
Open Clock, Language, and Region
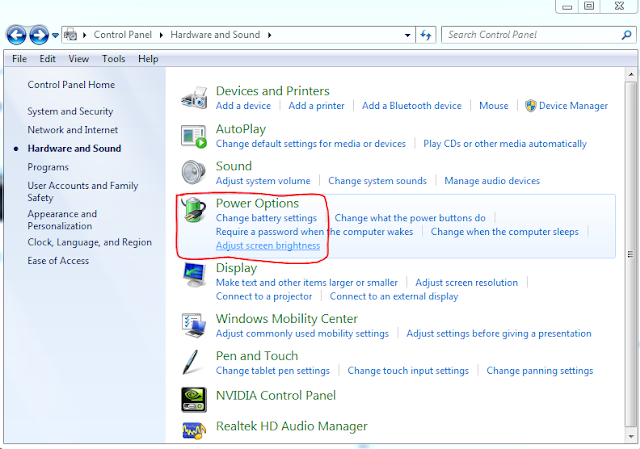tap(89, 242)
